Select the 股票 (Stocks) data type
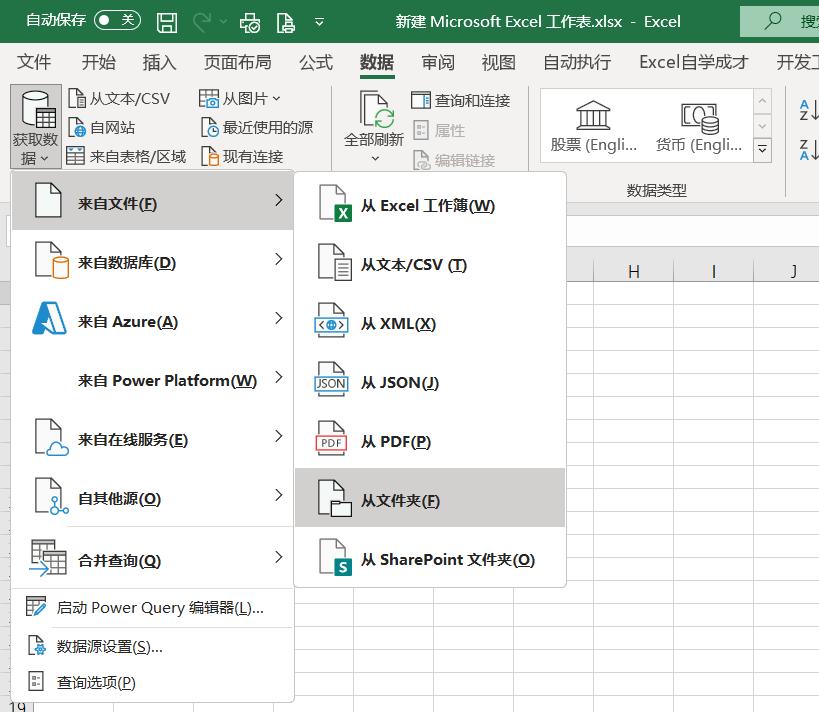This screenshot has width=819, height=712. coord(593,127)
